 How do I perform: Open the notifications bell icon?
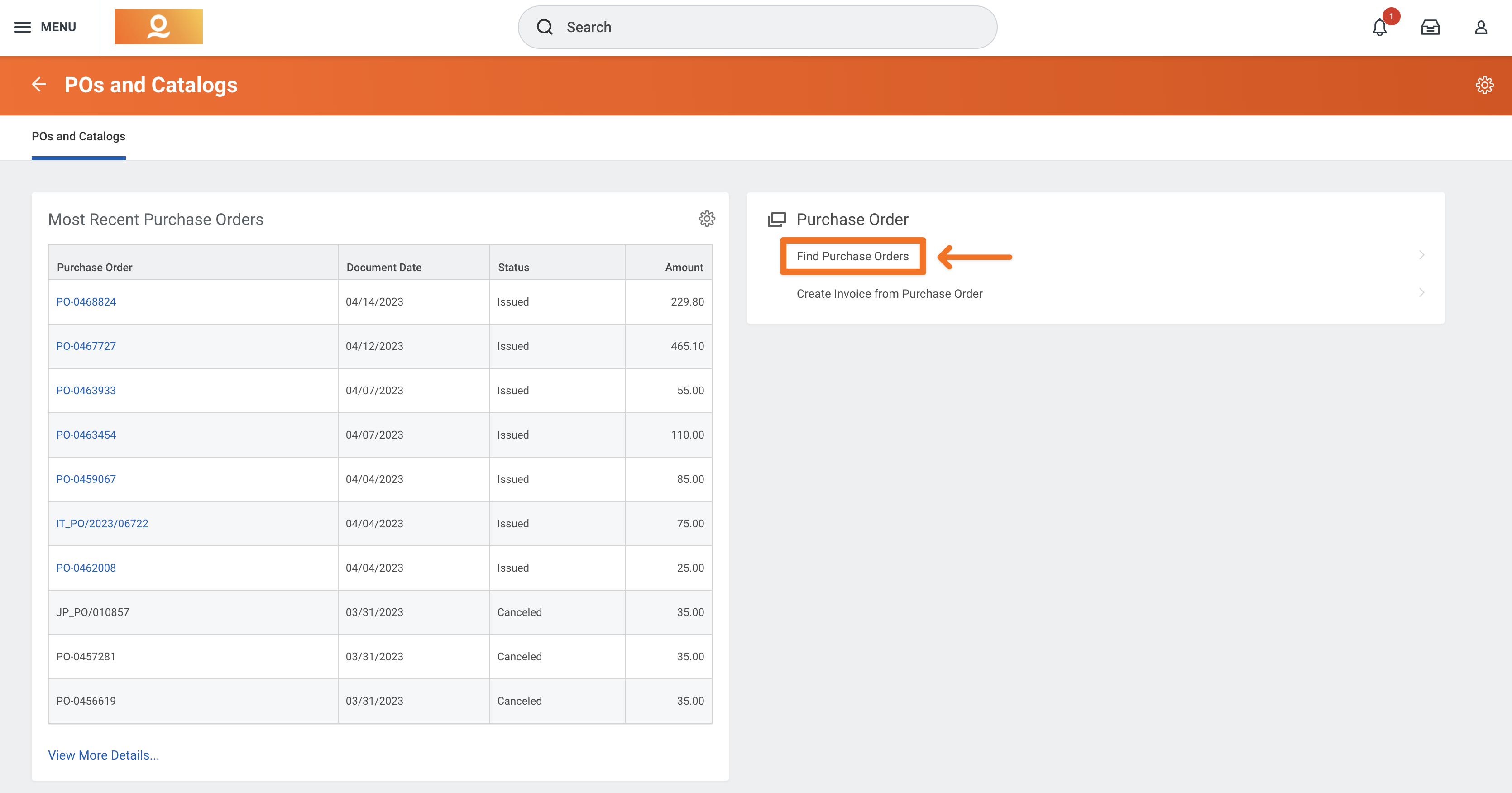[x=1379, y=28]
